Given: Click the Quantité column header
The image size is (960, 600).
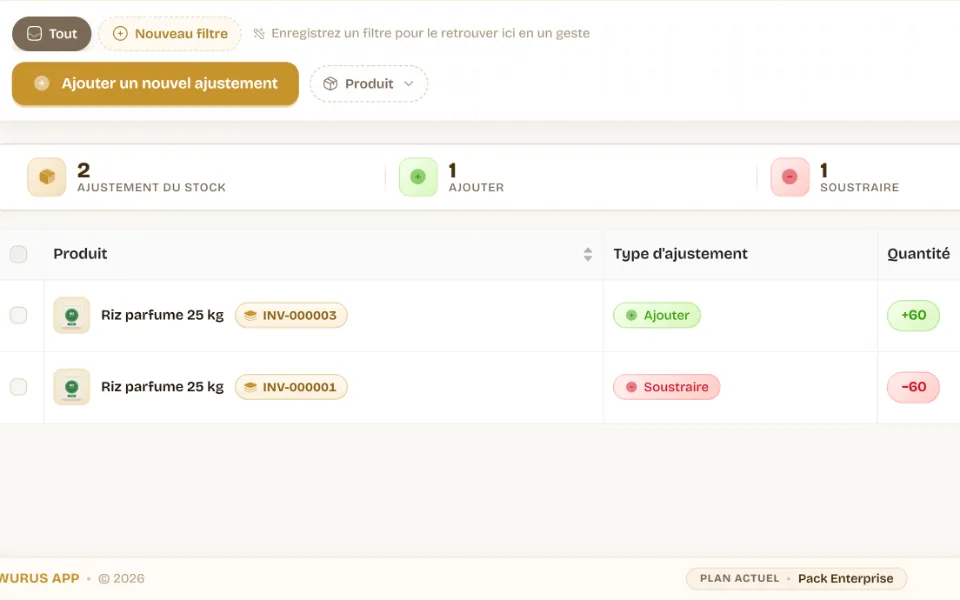Looking at the screenshot, I should pos(918,254).
